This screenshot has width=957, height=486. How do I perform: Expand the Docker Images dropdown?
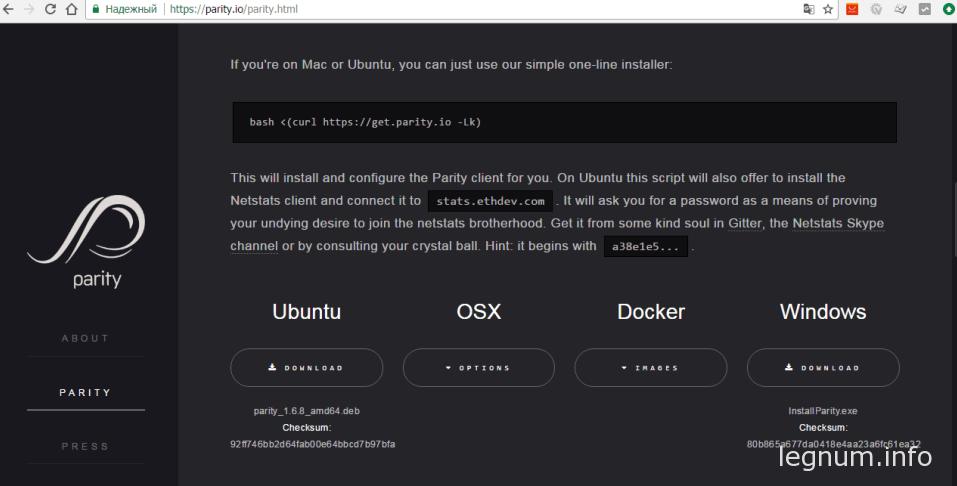(650, 367)
